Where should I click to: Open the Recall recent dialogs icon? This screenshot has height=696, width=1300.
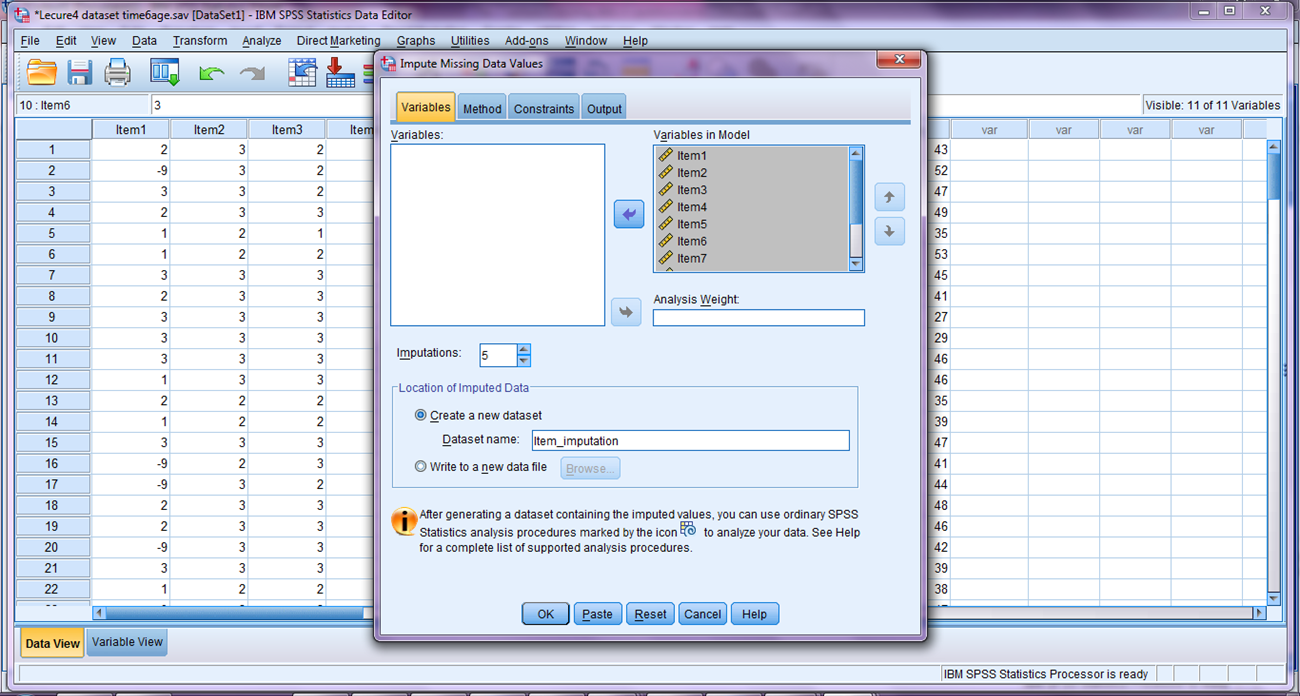(164, 72)
